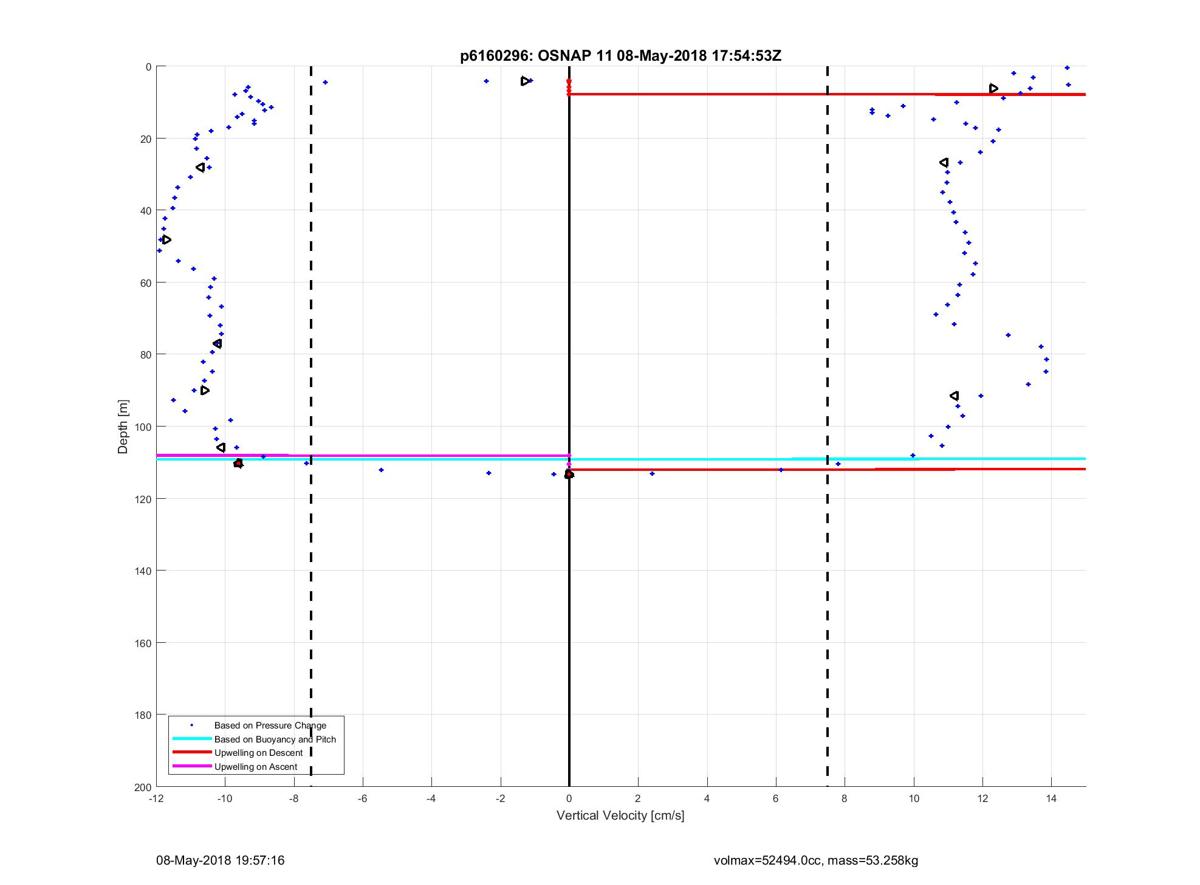Click the x-axis tick label "-12"
Image resolution: width=1200 pixels, height=885 pixels.
156,798
